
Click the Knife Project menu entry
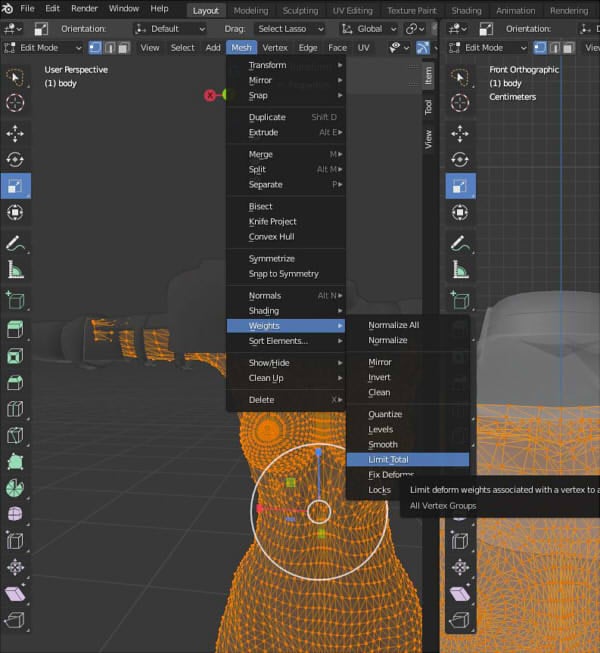coord(286,222)
